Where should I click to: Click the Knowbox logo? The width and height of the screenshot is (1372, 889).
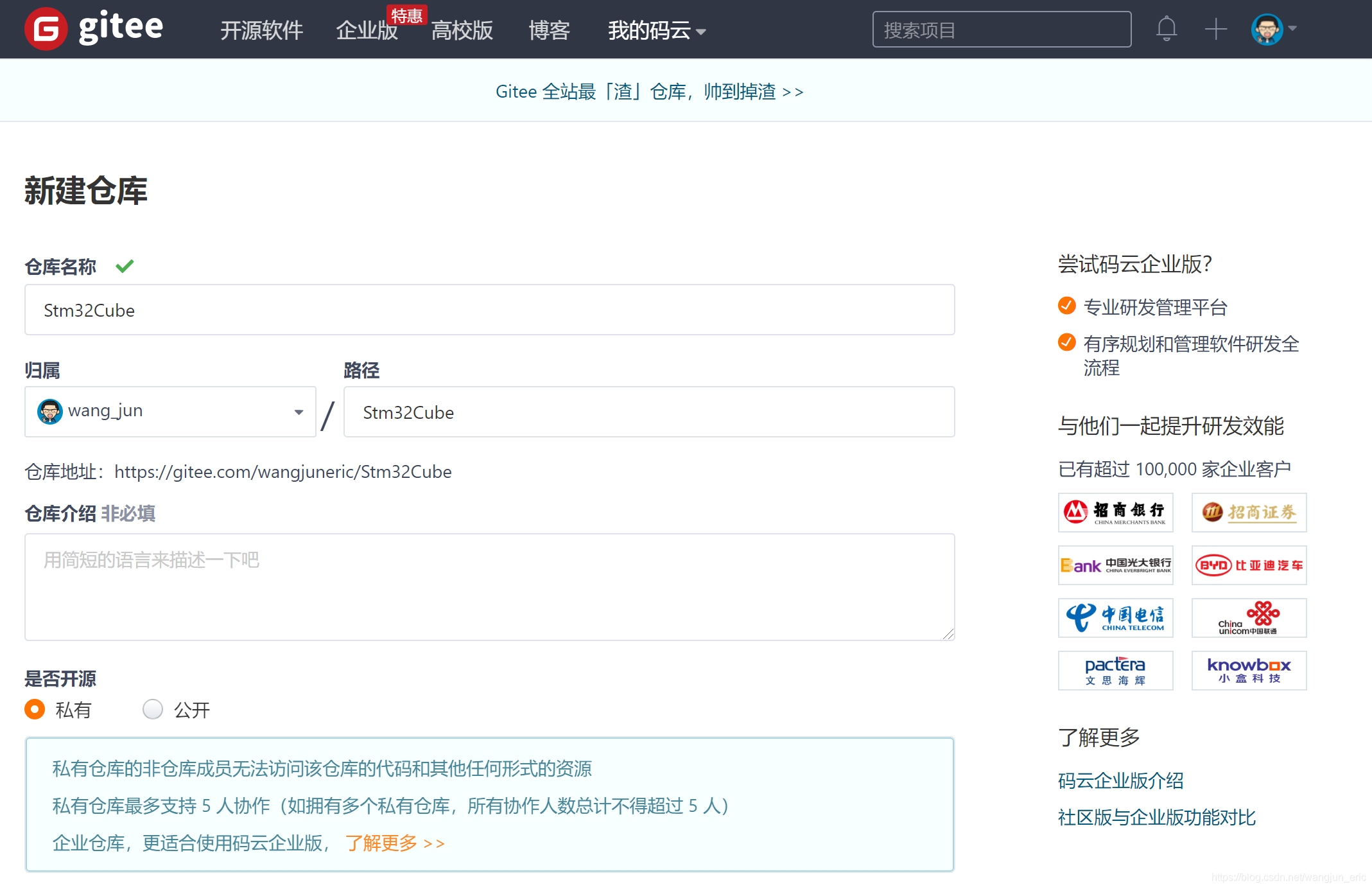click(1249, 671)
